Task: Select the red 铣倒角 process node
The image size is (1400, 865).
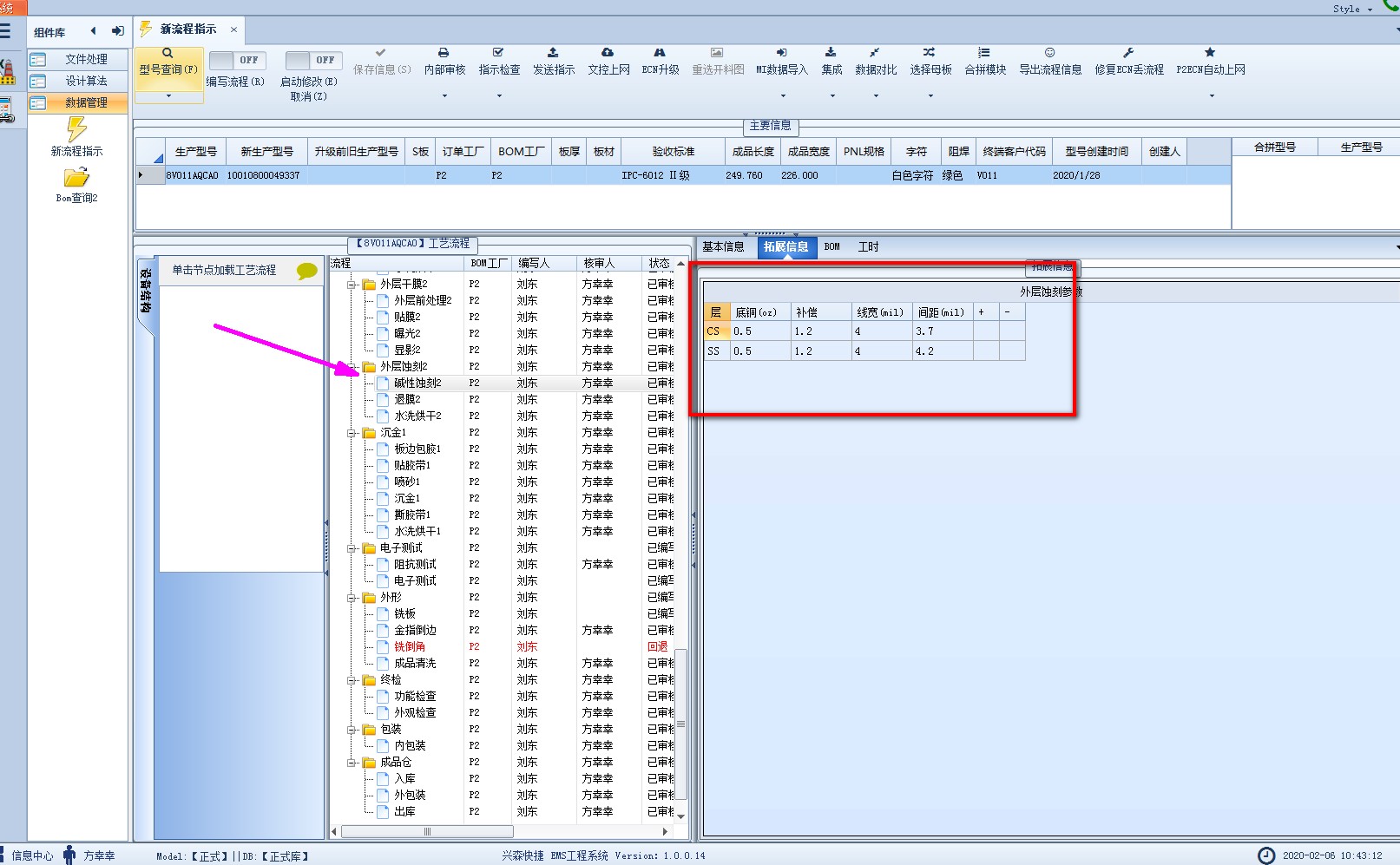Action: tap(410, 646)
